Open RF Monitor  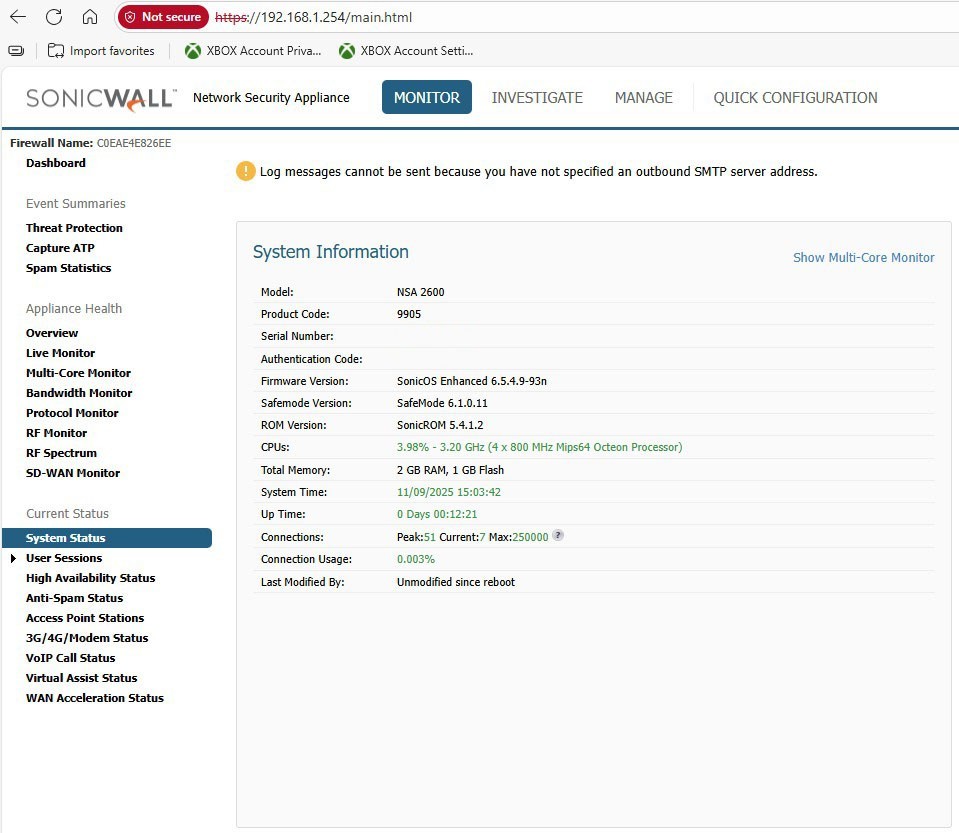pos(56,433)
